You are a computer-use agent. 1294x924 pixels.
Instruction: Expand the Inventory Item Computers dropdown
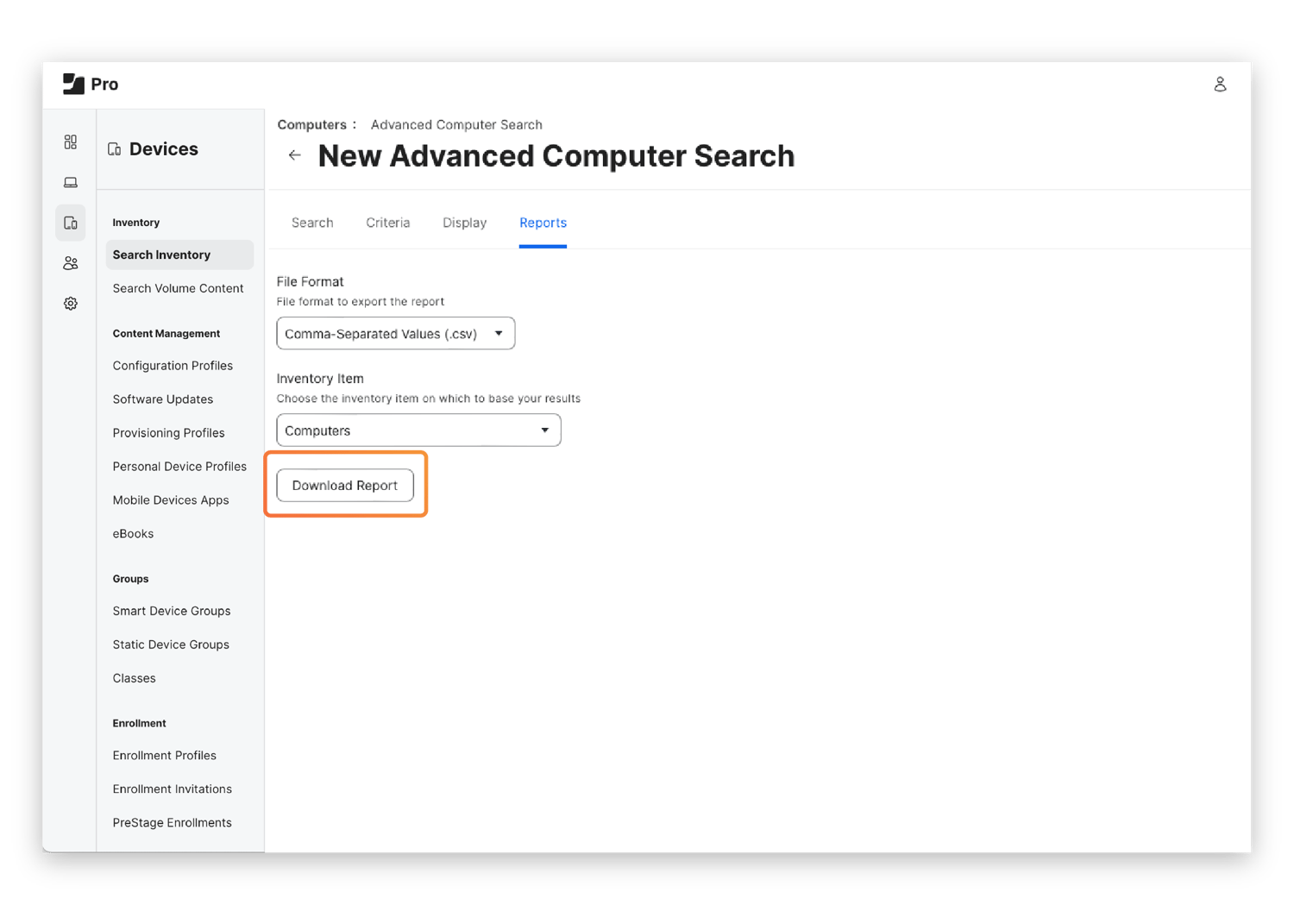click(418, 431)
